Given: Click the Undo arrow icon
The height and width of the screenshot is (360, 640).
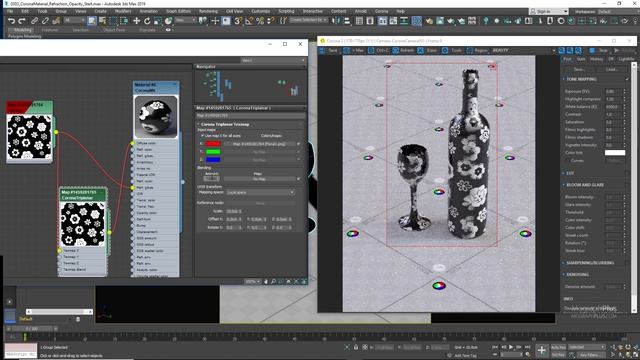Looking at the screenshot, I should click(x=11, y=21).
